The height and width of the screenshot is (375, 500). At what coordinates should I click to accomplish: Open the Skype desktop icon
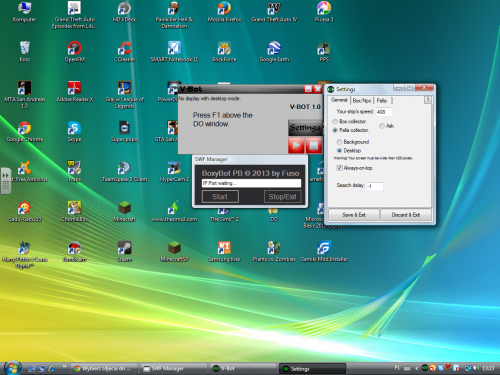click(x=75, y=132)
